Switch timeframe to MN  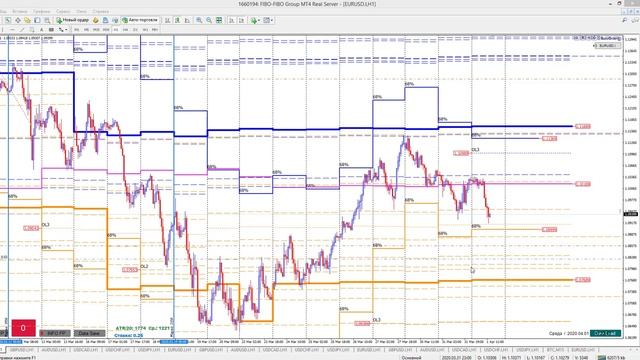coord(155,30)
